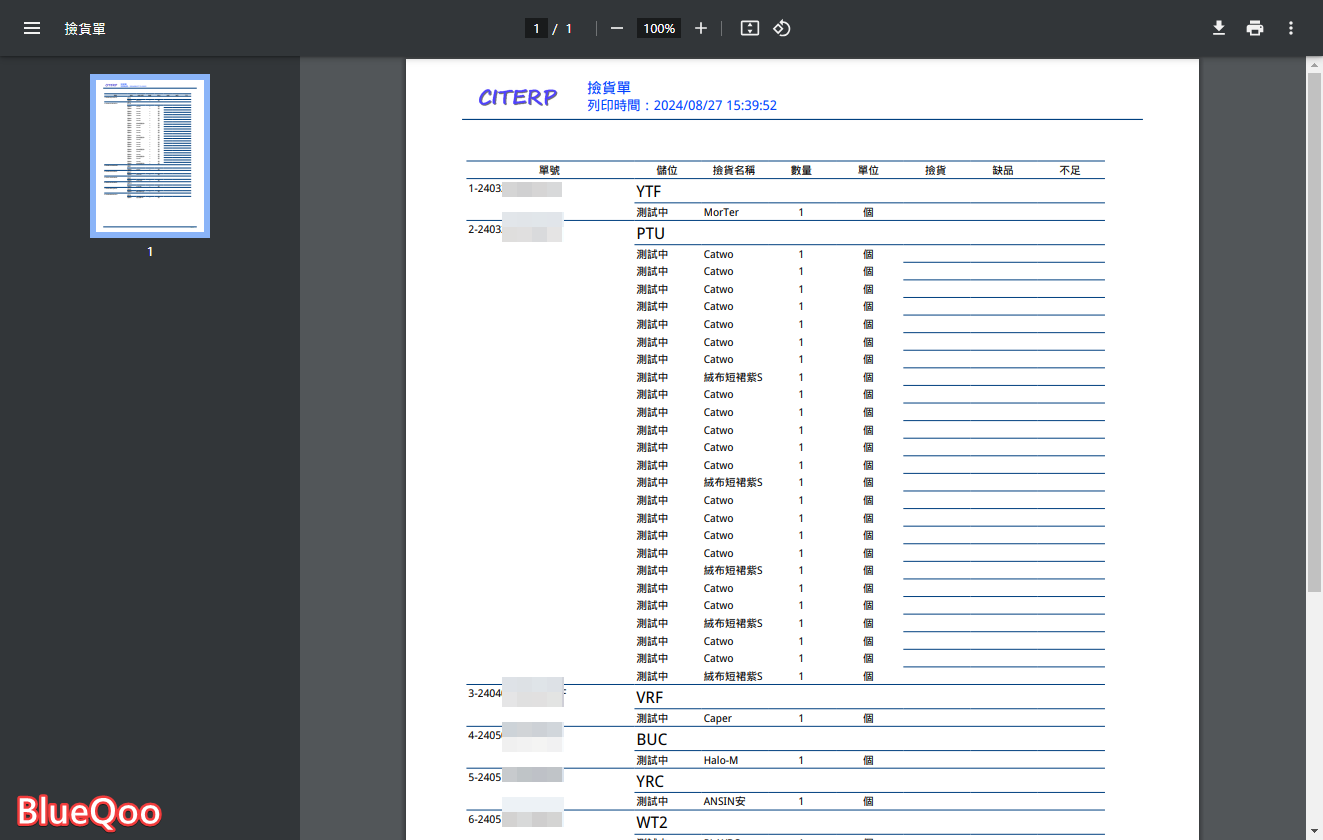Click the vertical scrollbar thumb
The image size is (1323, 840).
(x=1314, y=330)
